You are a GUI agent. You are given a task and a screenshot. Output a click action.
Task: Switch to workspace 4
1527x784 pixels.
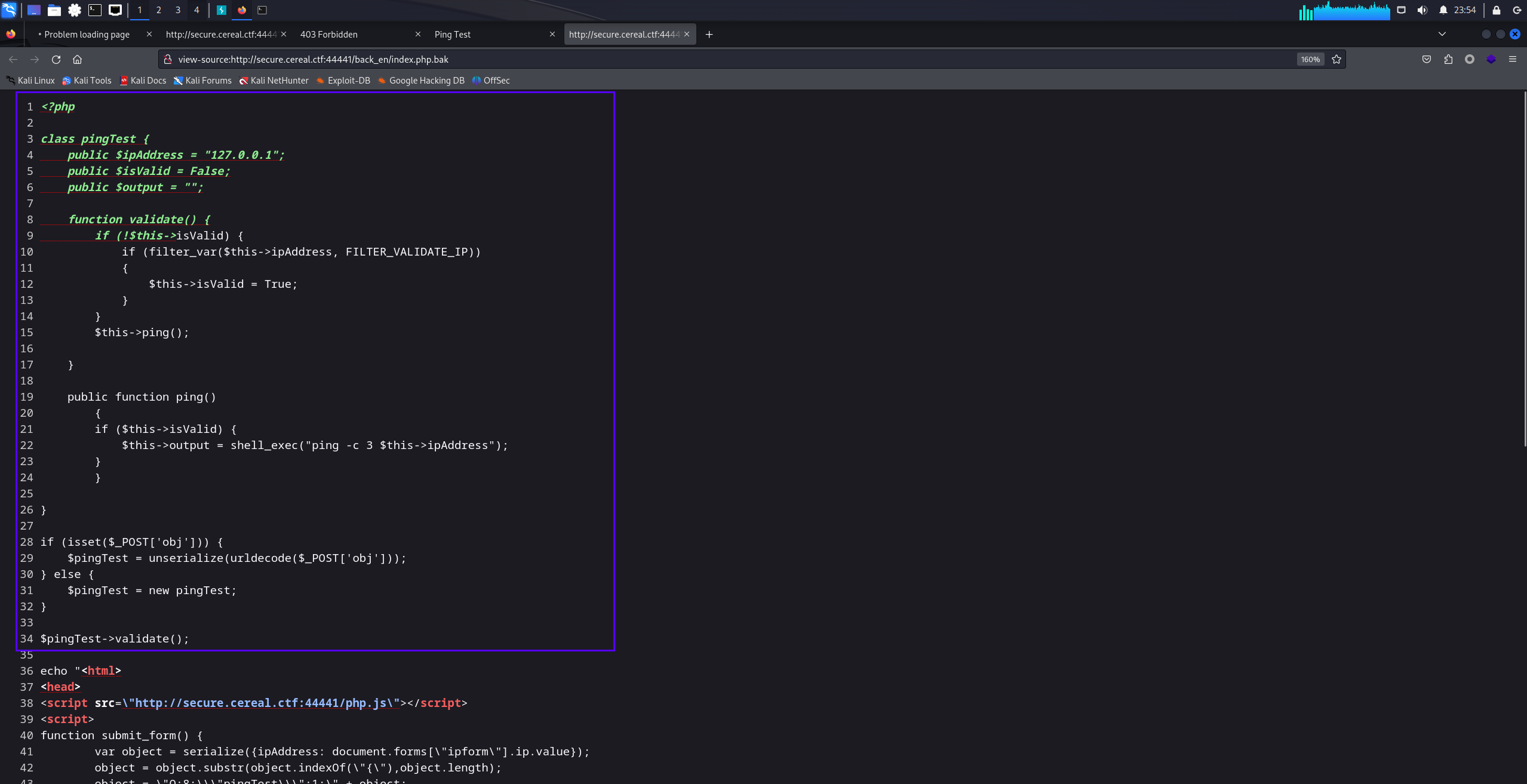click(x=196, y=10)
